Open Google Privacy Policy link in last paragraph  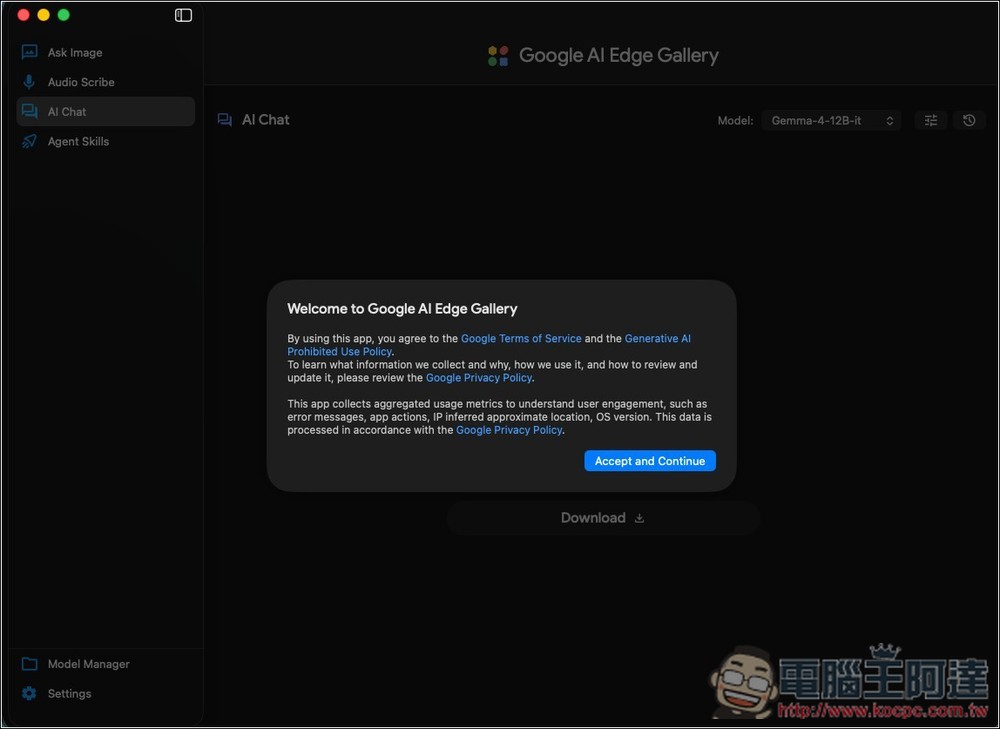click(509, 430)
